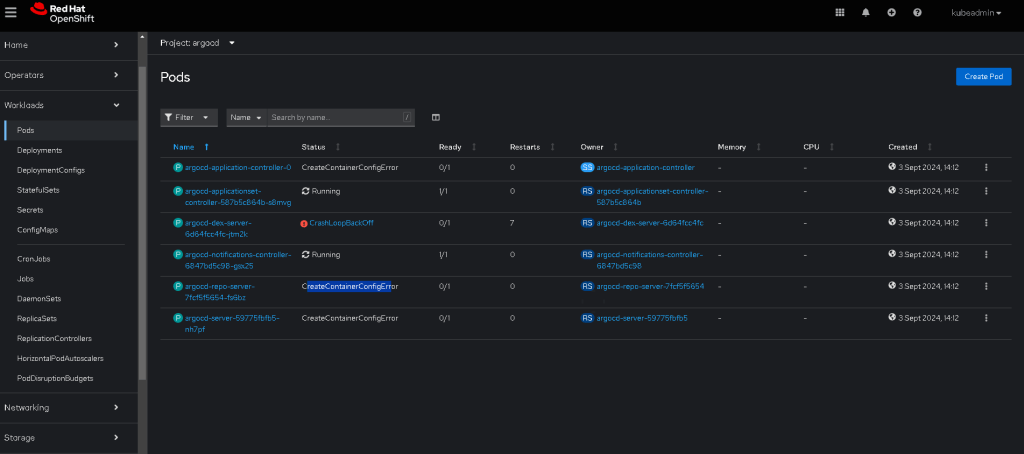This screenshot has height=454, width=1024.
Task: Open kebab menu for argocd-applicationset-controller row
Action: pyautogui.click(x=986, y=191)
